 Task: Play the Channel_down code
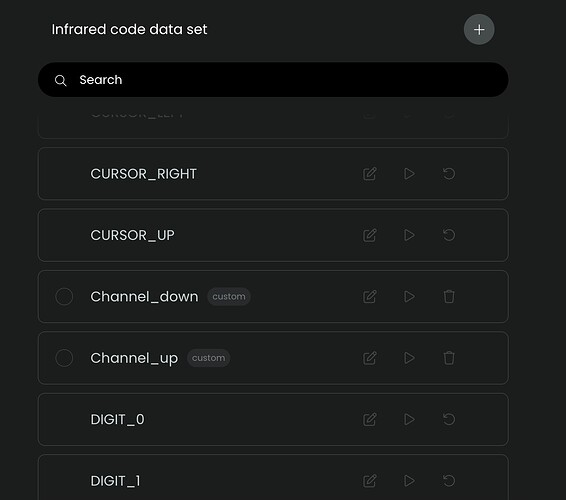409,296
